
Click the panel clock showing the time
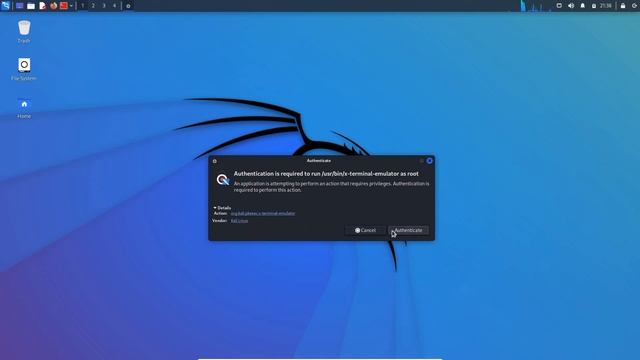click(606, 6)
